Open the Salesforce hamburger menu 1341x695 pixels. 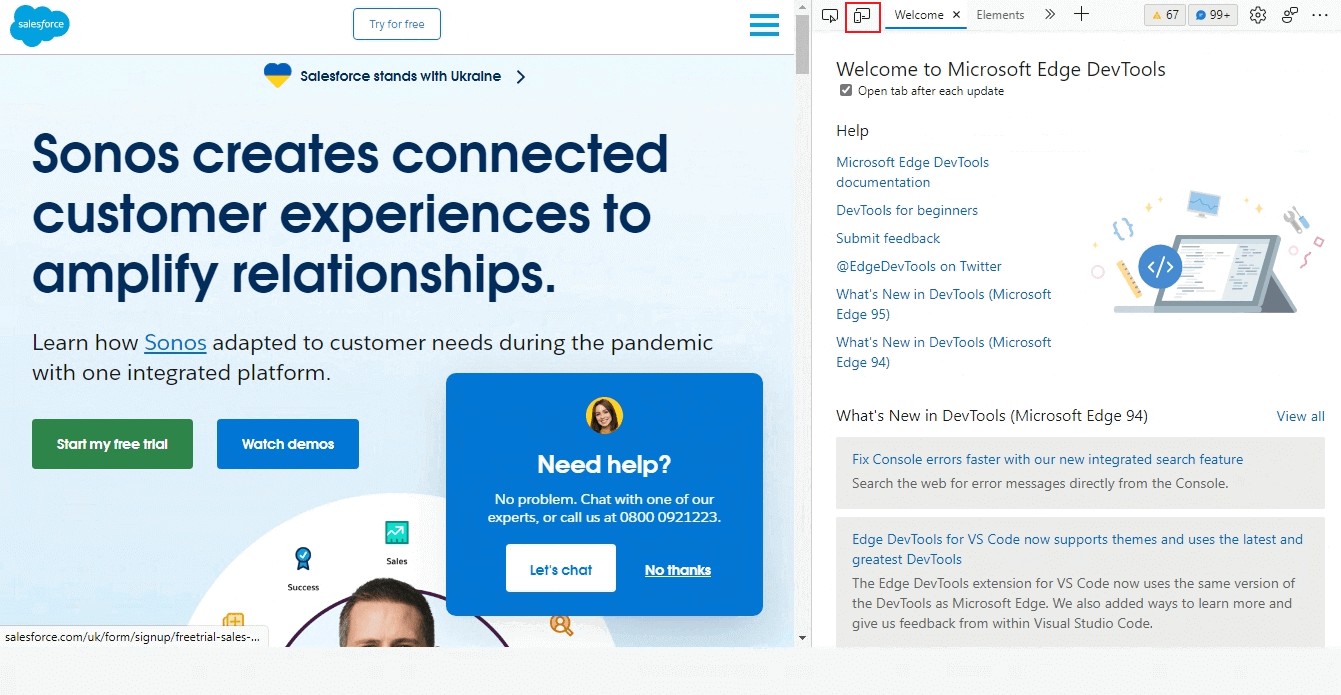[x=764, y=25]
